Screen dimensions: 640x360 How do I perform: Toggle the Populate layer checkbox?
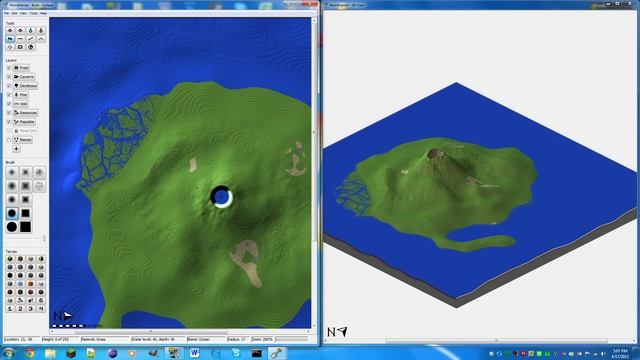(x=9, y=122)
